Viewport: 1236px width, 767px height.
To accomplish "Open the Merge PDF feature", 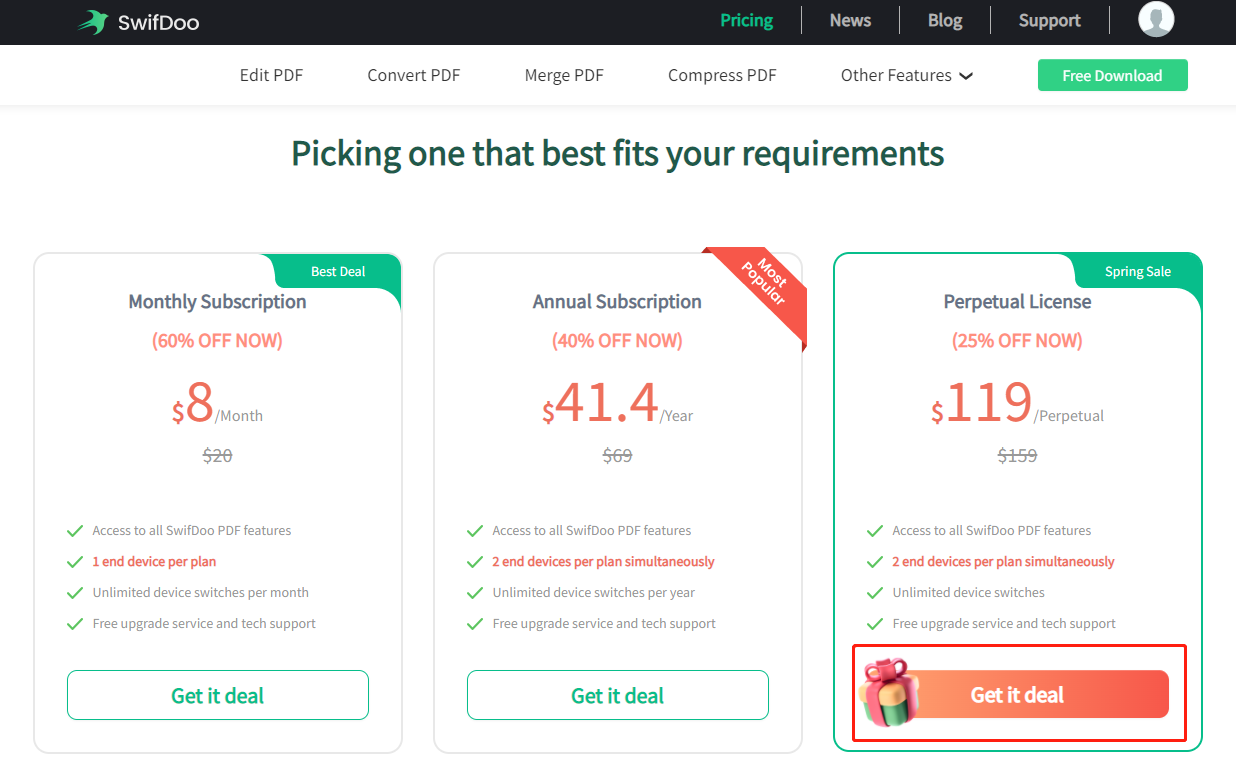I will (564, 75).
